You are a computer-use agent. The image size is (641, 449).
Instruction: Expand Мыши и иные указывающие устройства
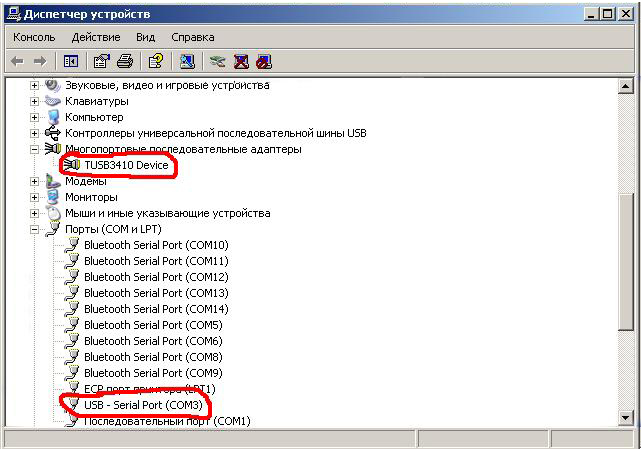pyautogui.click(x=35, y=213)
